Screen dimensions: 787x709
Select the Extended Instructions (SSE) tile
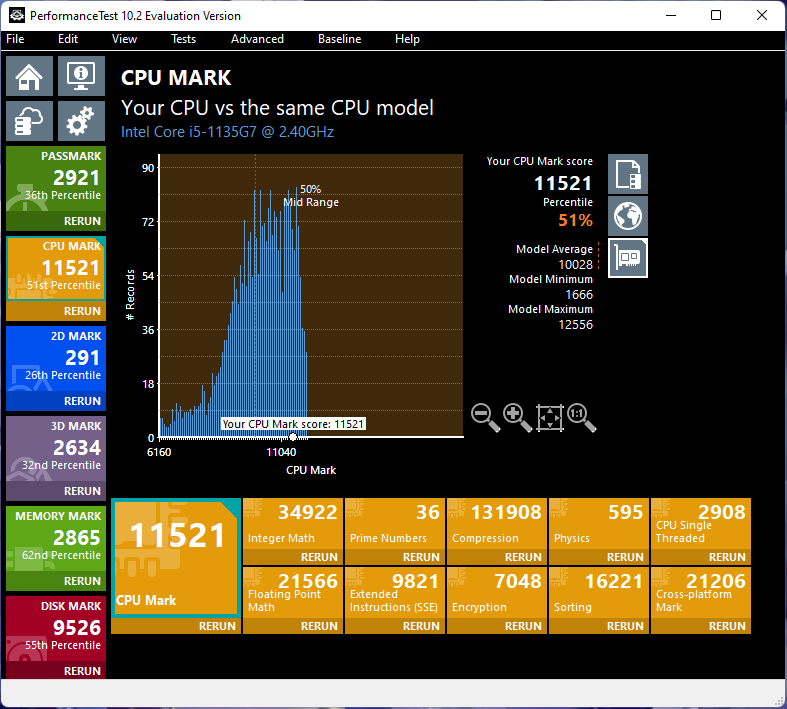tap(395, 593)
